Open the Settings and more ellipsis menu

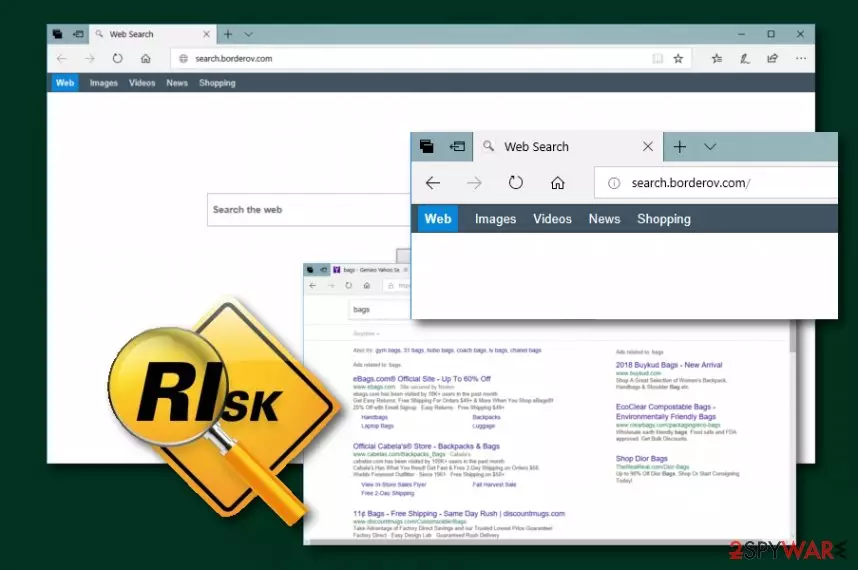pyautogui.click(x=801, y=59)
